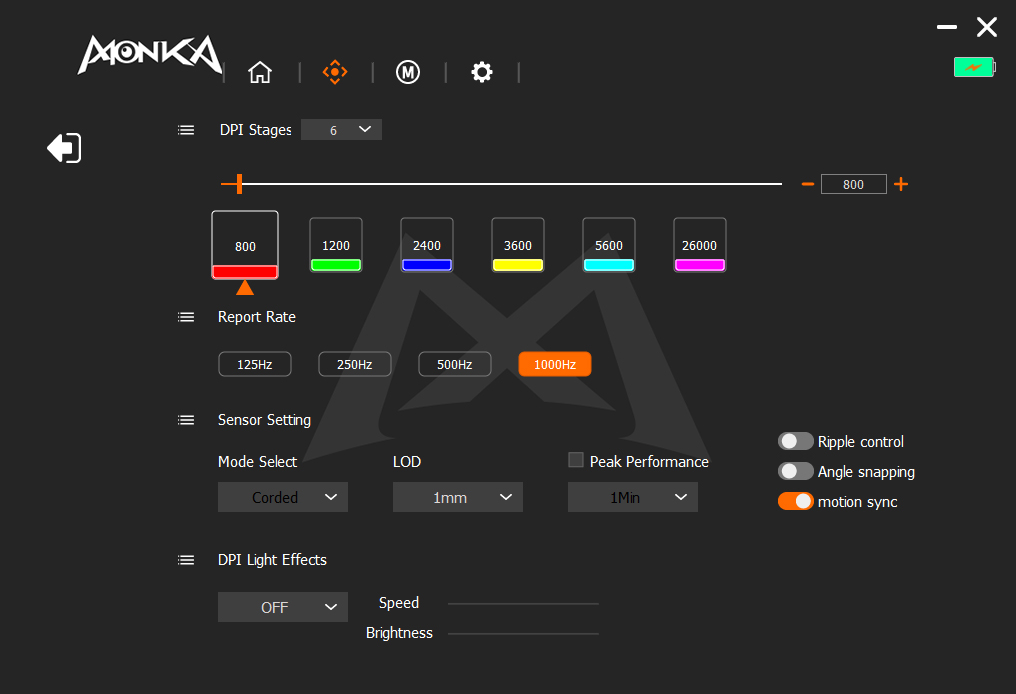Select the 125Hz report rate button
This screenshot has width=1016, height=694.
(255, 364)
